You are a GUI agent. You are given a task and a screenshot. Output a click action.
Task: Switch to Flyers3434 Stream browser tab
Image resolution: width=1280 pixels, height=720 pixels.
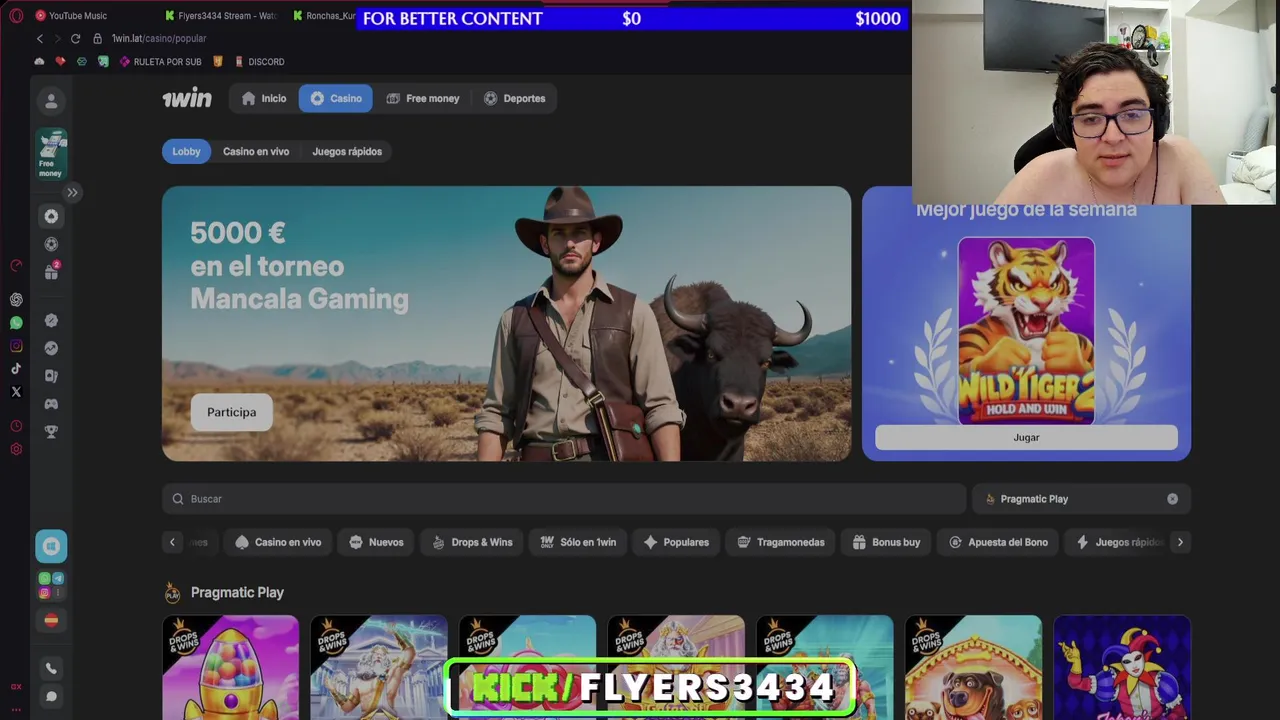pyautogui.click(x=222, y=15)
